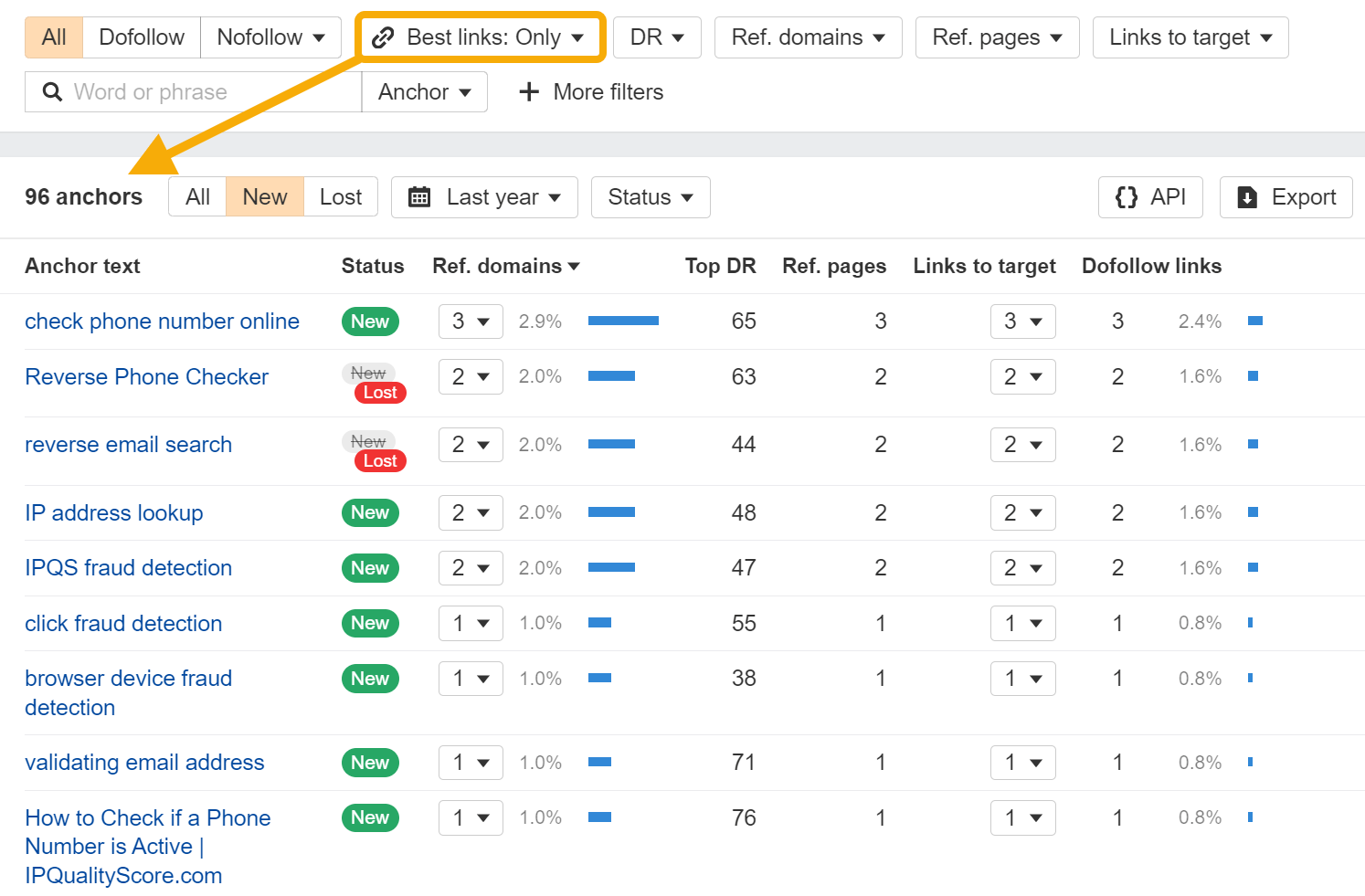Click the curly-braces API icon
This screenshot has height=896, width=1365.
coord(1127,196)
